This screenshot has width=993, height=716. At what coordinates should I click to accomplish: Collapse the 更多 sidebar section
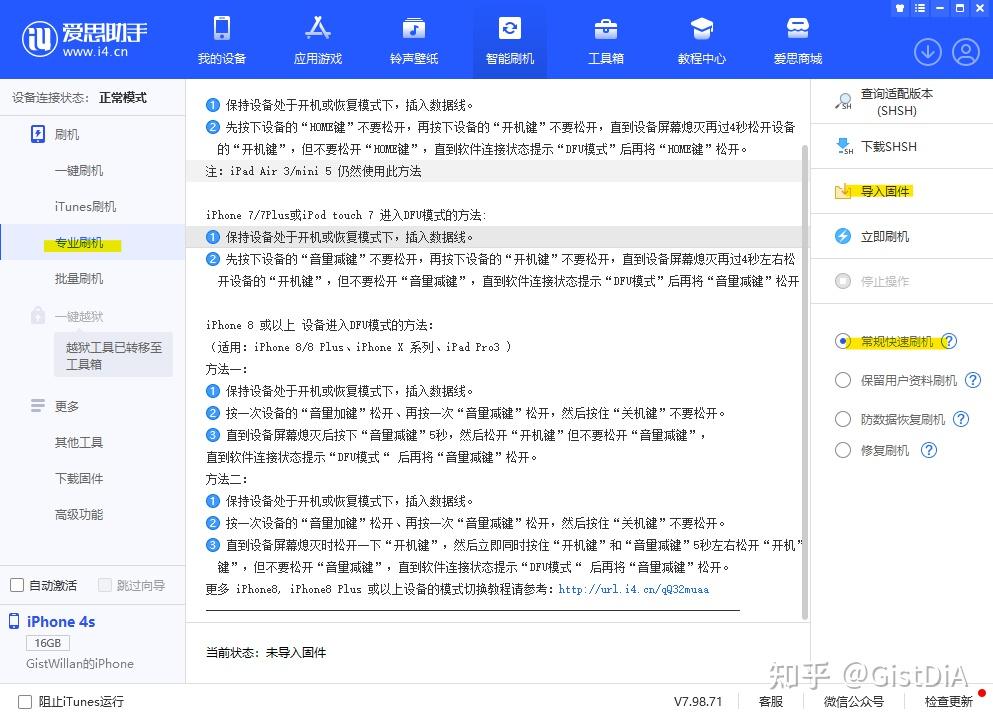coord(66,406)
